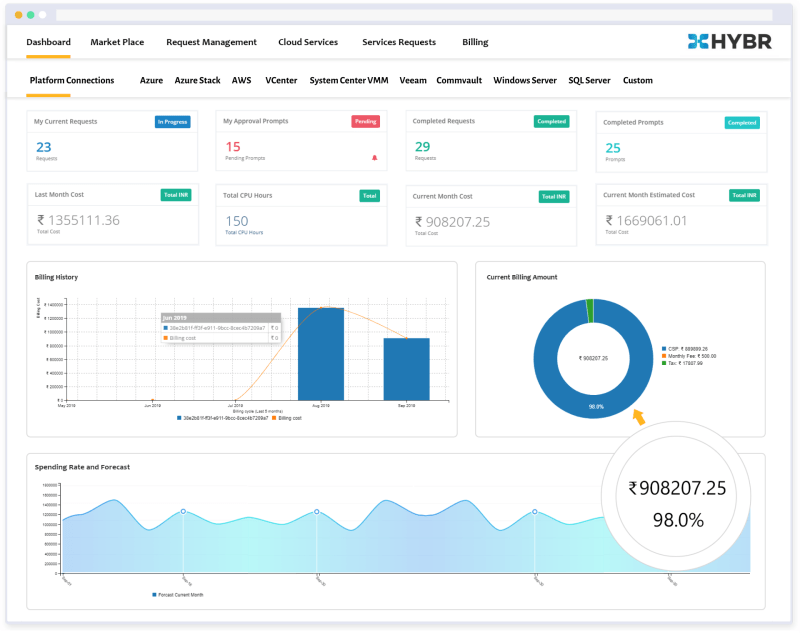This screenshot has width=800, height=635.
Task: Open the Market Place menu item
Action: click(117, 42)
